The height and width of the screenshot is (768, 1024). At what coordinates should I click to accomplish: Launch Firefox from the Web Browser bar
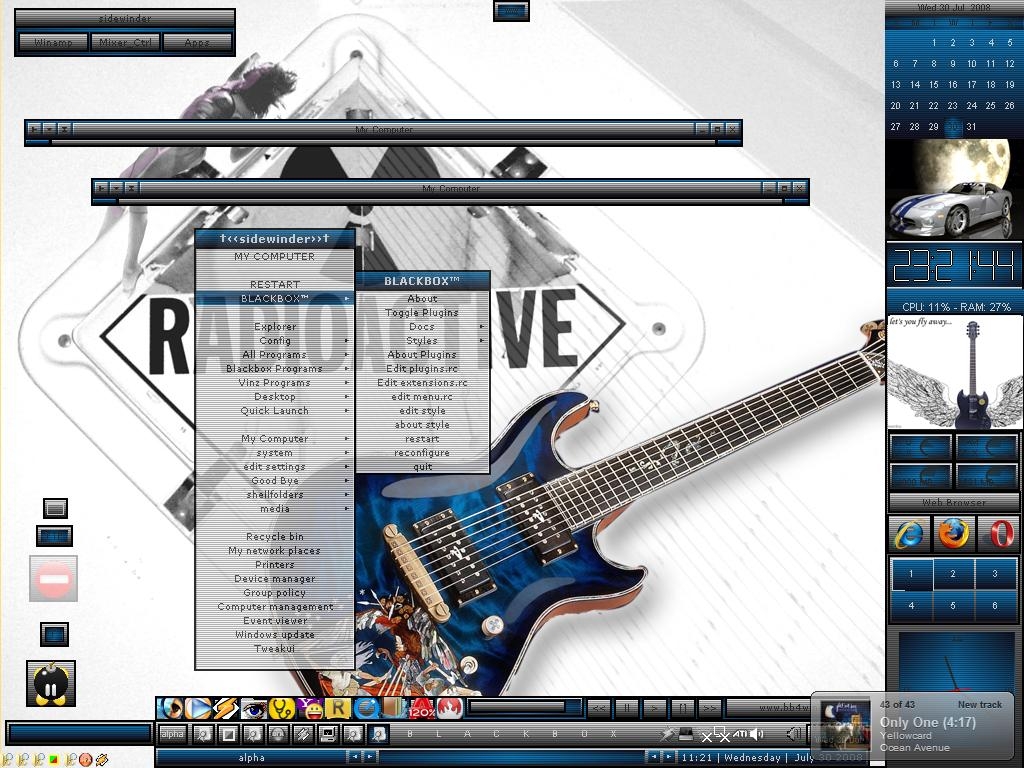click(953, 534)
